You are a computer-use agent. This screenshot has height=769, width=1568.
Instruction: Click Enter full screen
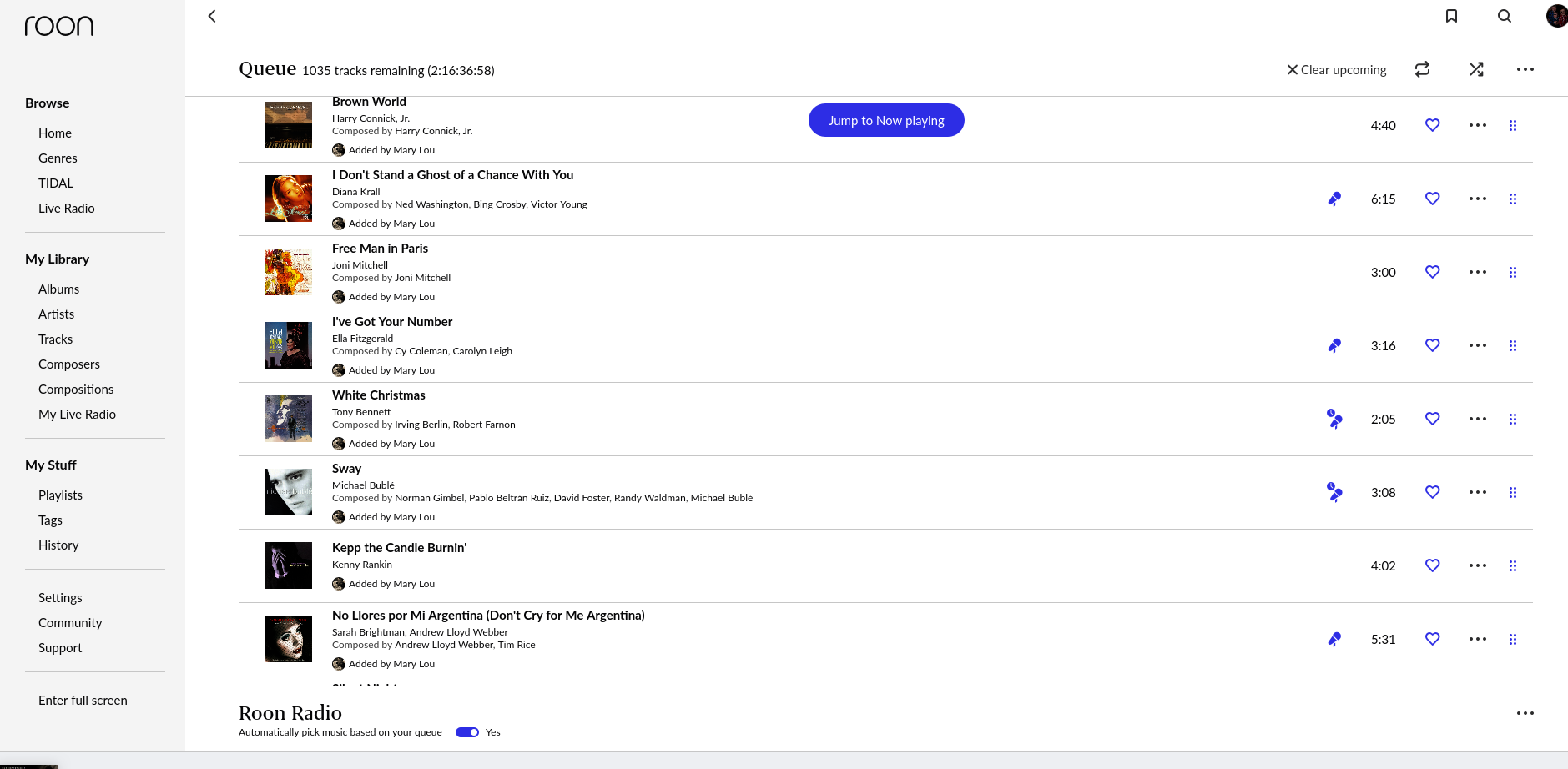pos(83,701)
